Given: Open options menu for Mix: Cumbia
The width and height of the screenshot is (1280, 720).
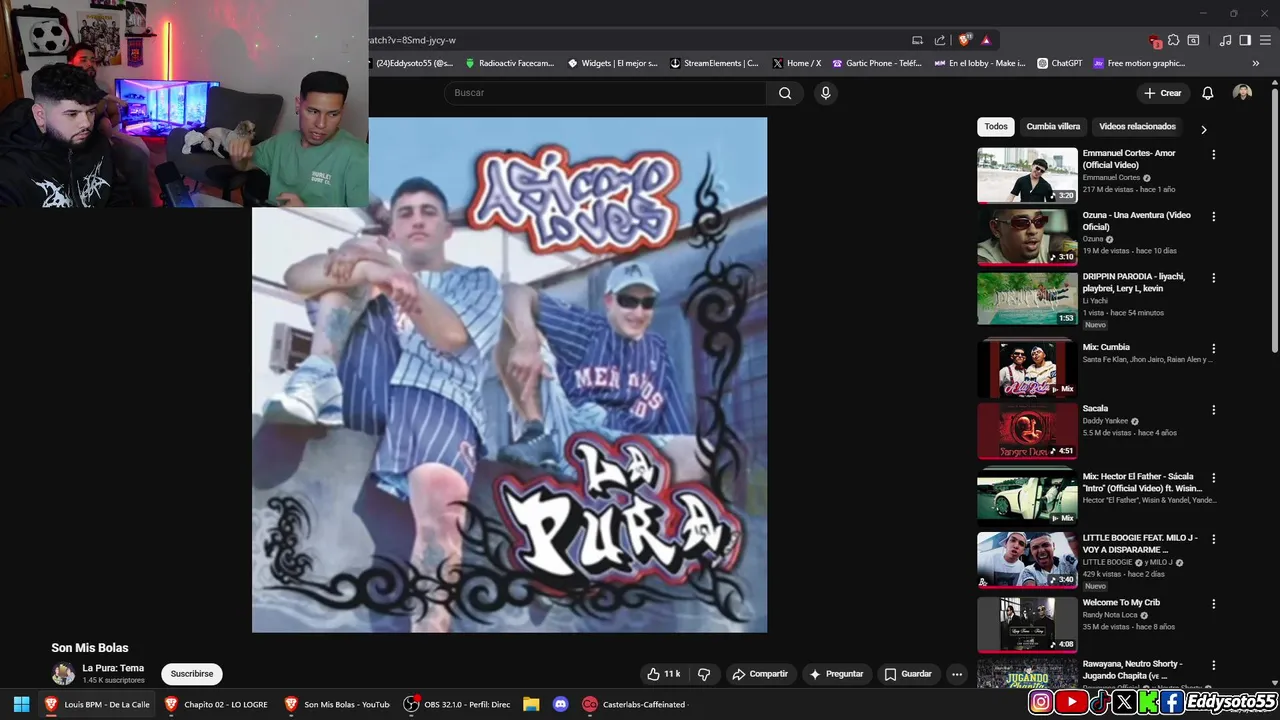Looking at the screenshot, I should pyautogui.click(x=1214, y=349).
